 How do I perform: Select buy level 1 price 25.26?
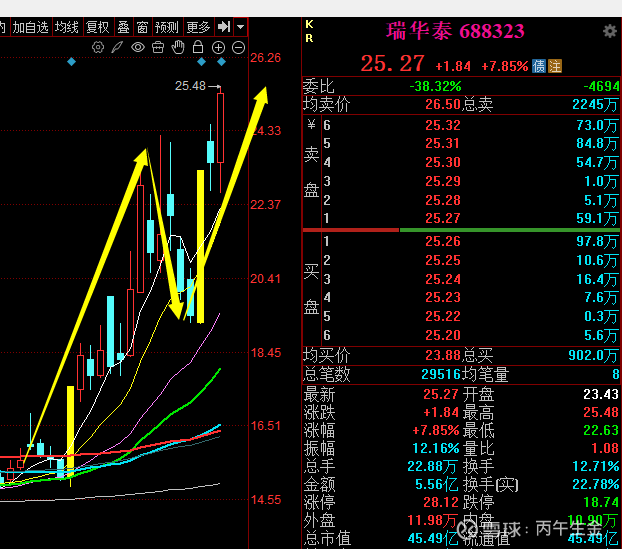pos(443,241)
